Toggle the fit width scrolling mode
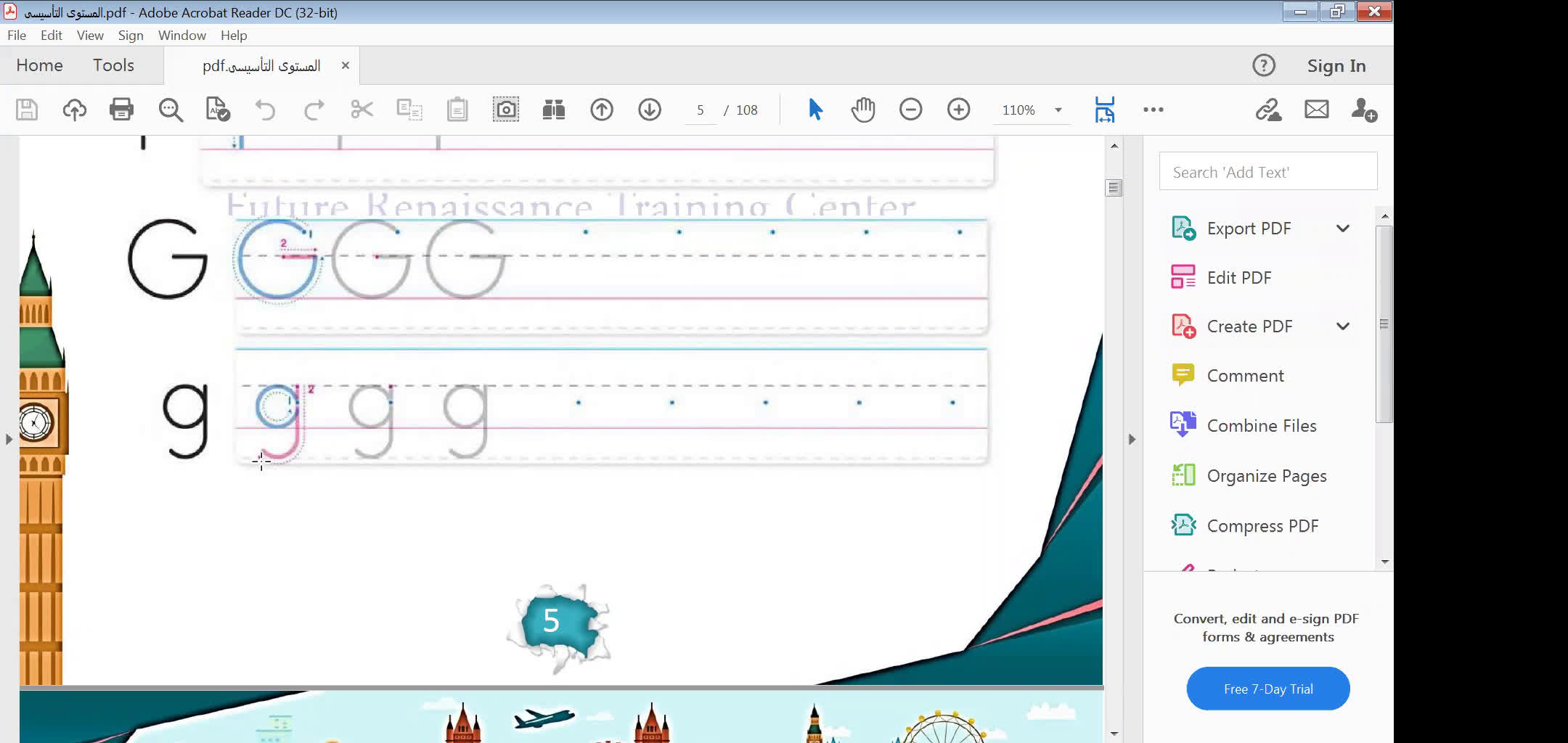 click(x=1104, y=110)
